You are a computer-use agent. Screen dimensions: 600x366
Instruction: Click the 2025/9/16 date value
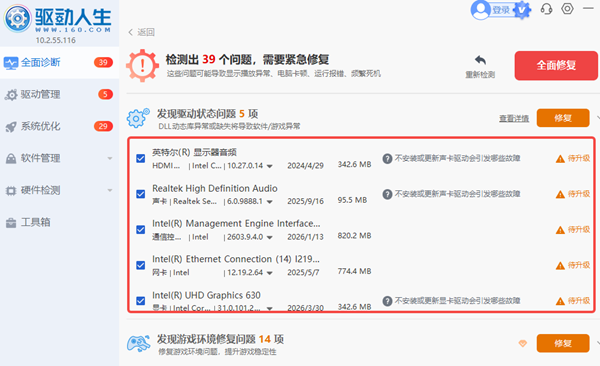coord(305,201)
